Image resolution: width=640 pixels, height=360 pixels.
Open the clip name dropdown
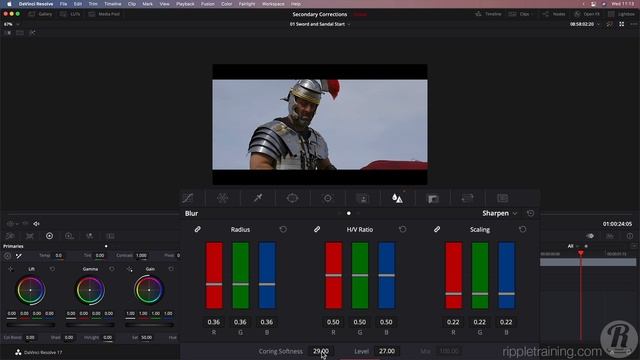[x=320, y=24]
